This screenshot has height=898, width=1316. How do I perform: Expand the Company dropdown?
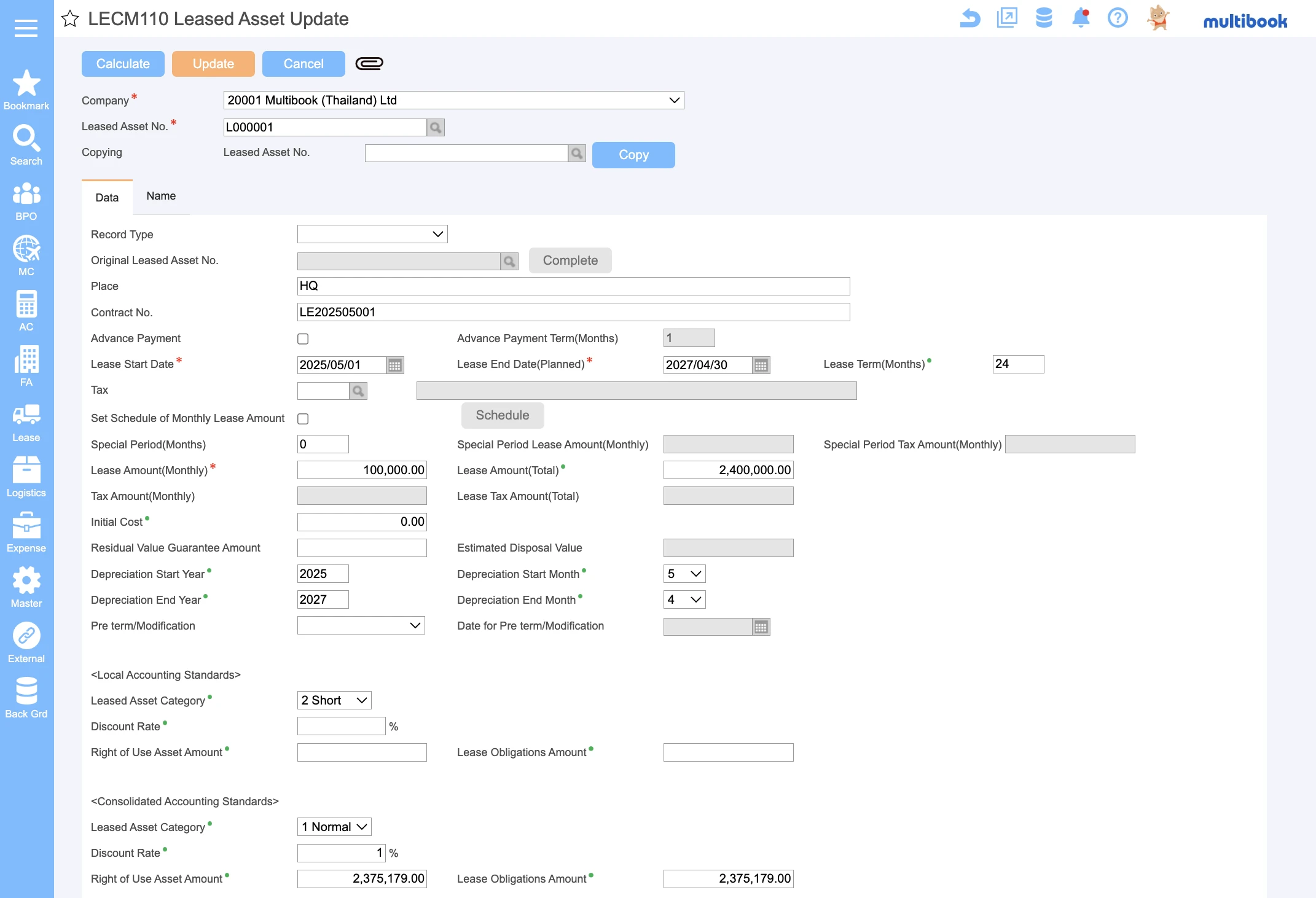point(453,100)
